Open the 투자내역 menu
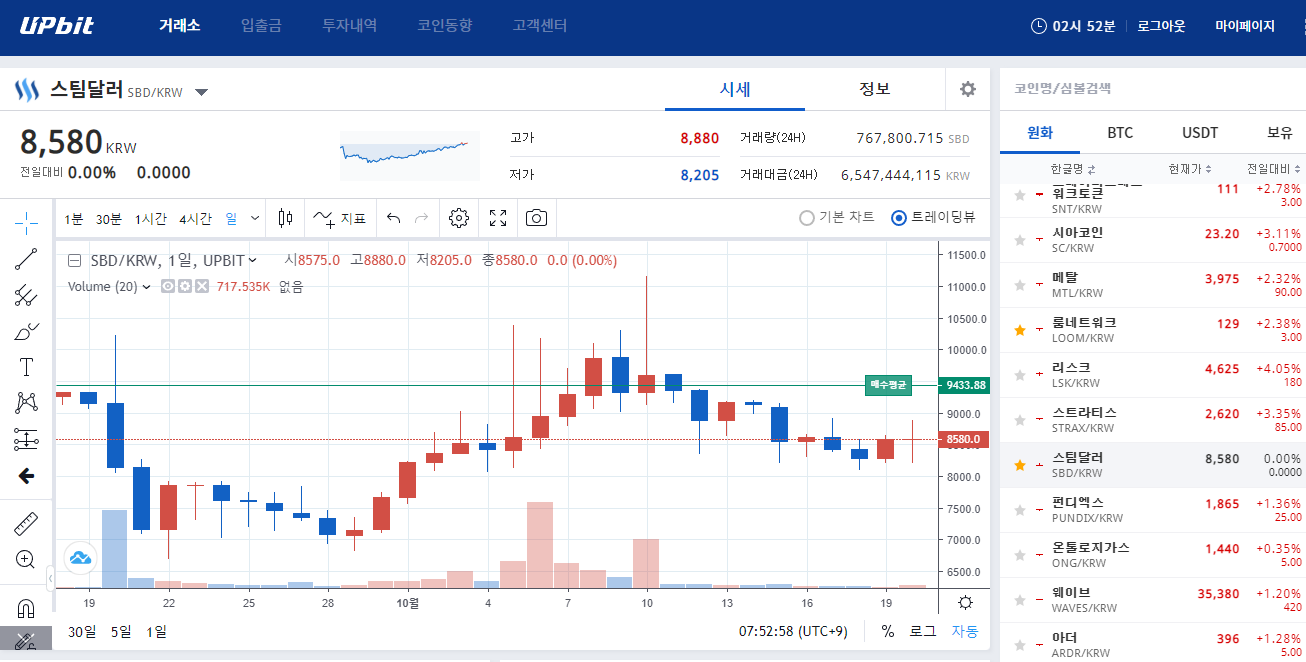The image size is (1306, 662). tap(349, 26)
